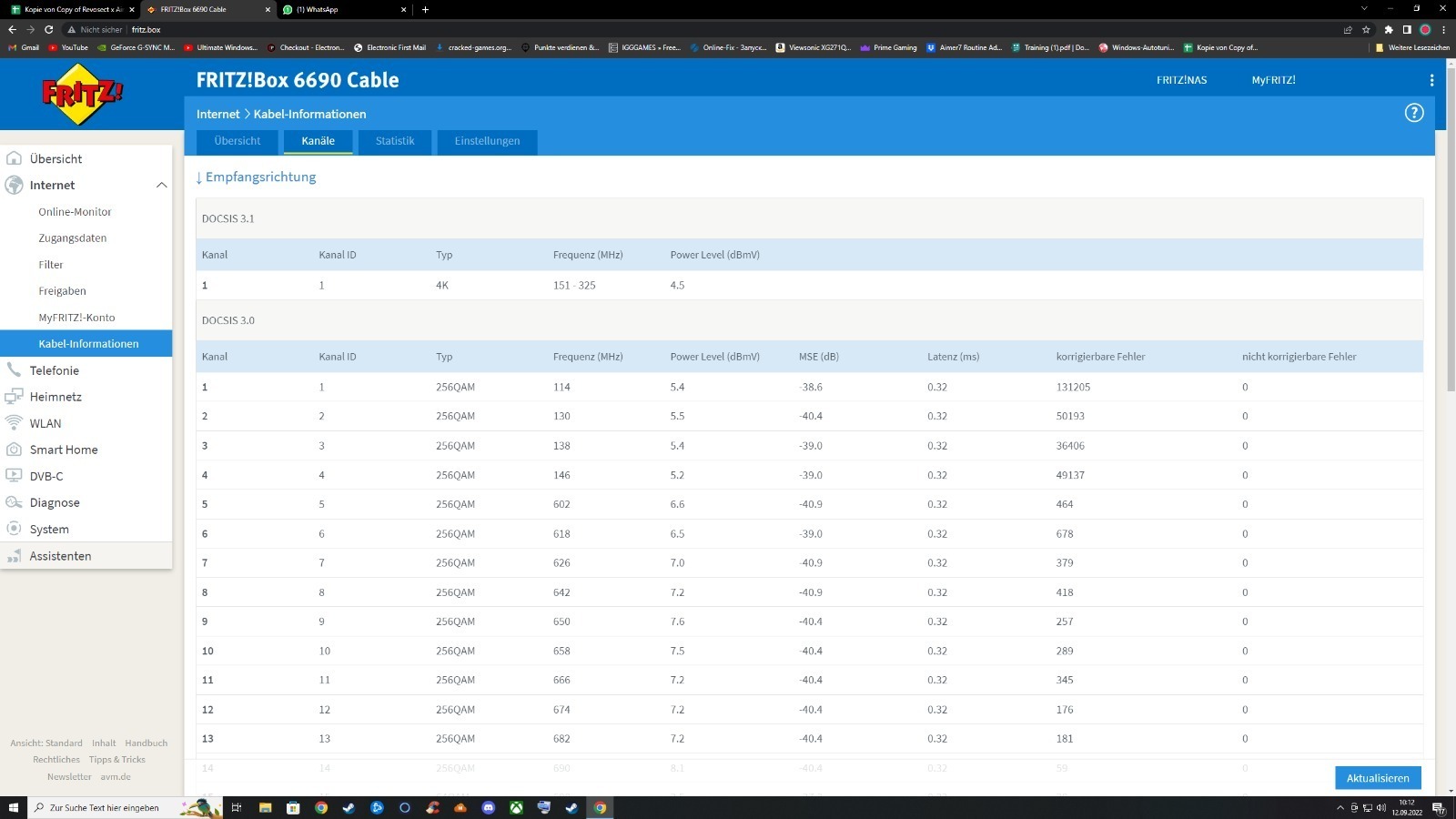Open Prime Gaming bookmark
Image resolution: width=1456 pixels, height=819 pixels.
[x=888, y=47]
